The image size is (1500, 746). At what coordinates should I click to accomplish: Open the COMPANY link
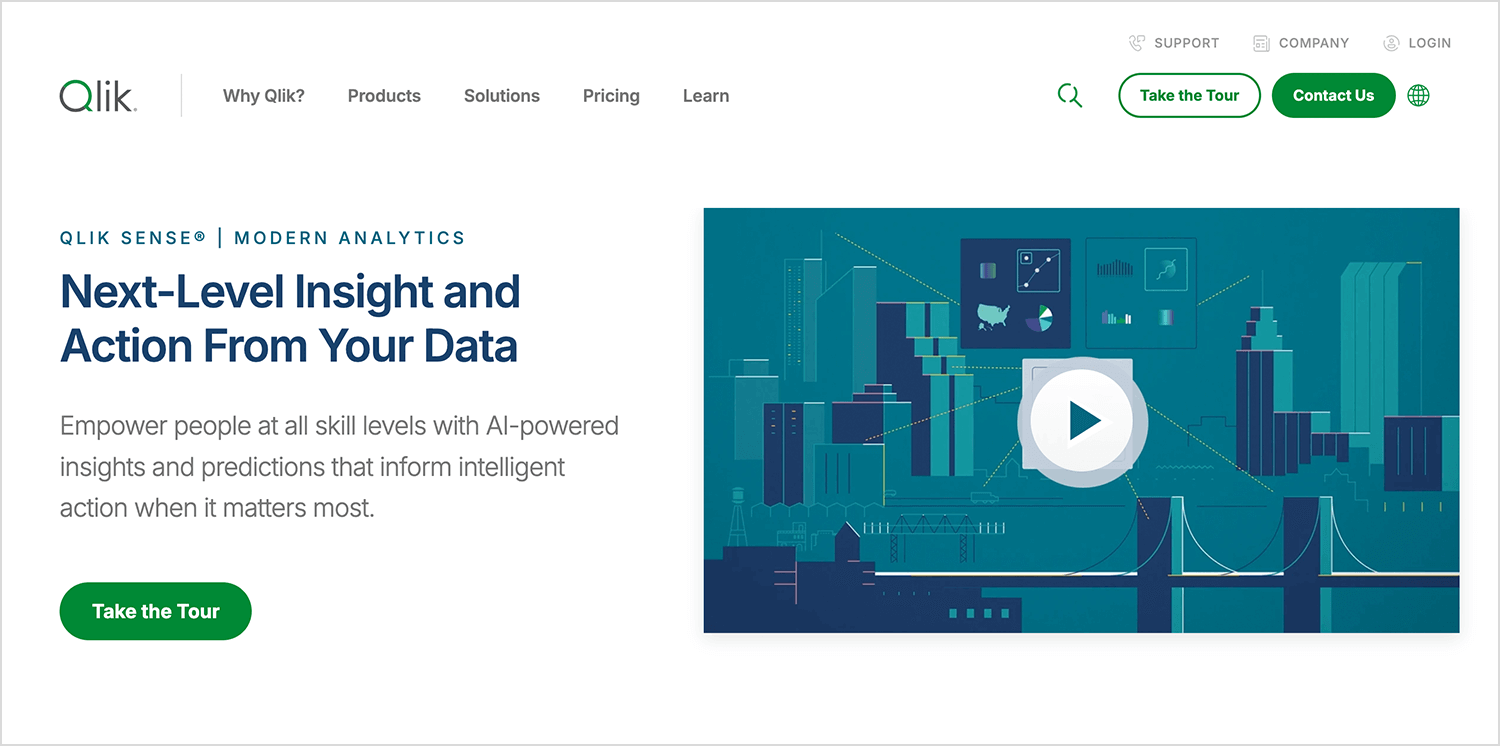point(1314,43)
